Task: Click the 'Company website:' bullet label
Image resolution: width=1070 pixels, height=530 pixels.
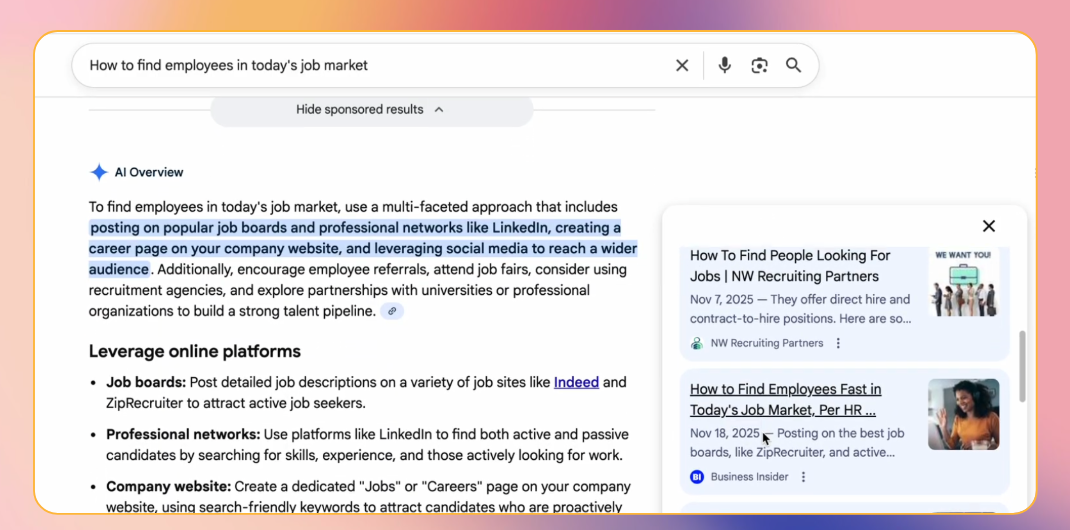Action: [169, 487]
